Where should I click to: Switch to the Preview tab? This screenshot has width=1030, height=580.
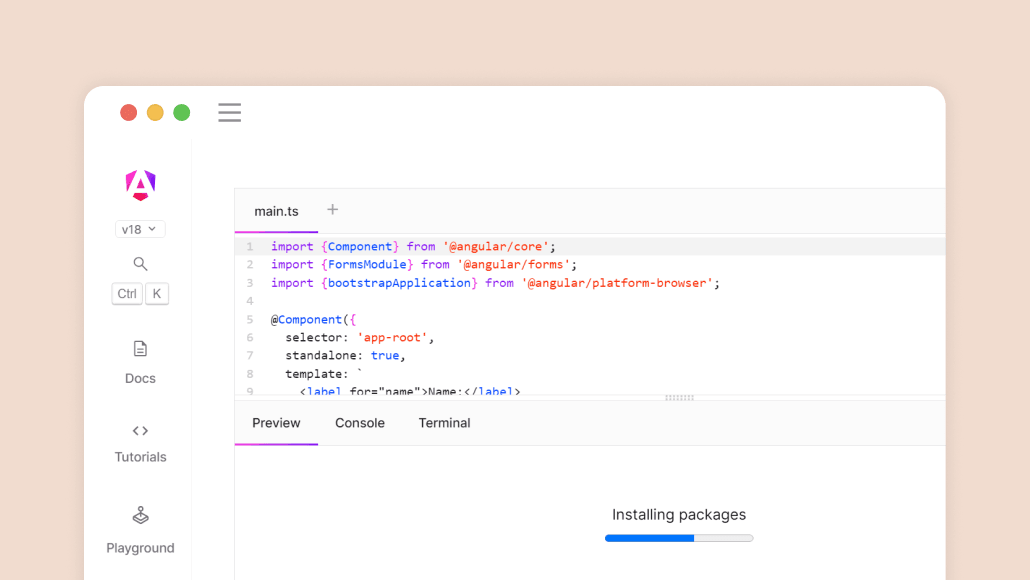[276, 423]
